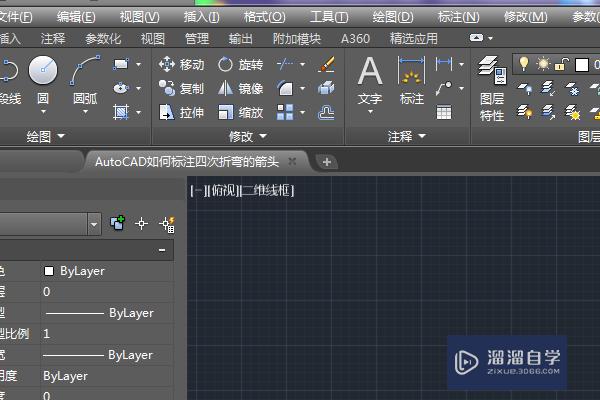Switch to the Manage (管理) ribbon tab
The height and width of the screenshot is (400, 600).
pos(197,39)
